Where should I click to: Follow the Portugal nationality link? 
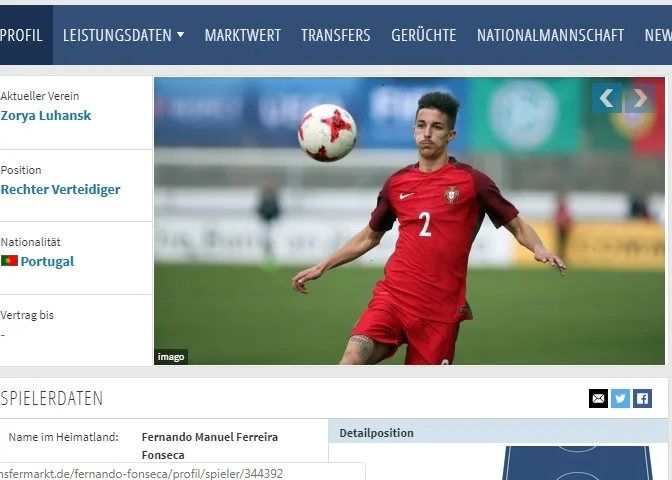tap(47, 261)
